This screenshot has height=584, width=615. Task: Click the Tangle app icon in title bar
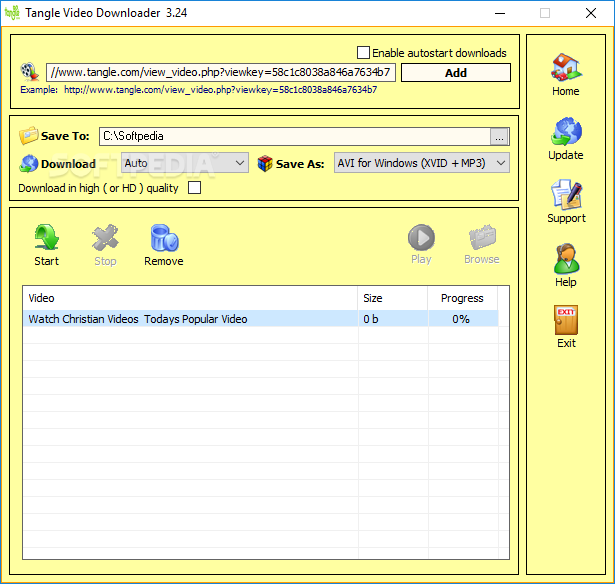pyautogui.click(x=12, y=13)
